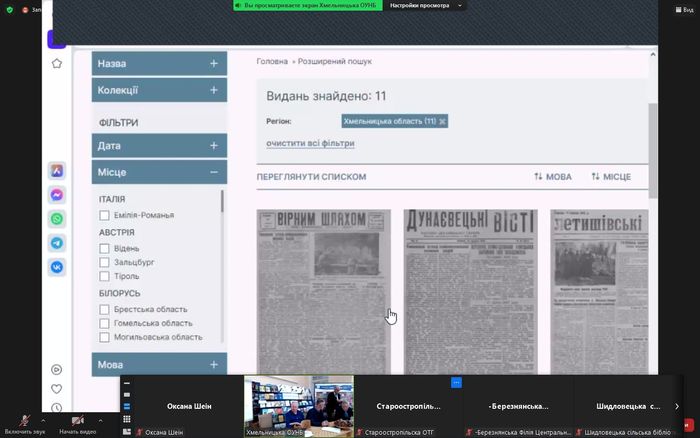Select Хмельницька ОУНБ video tile
The width and height of the screenshot is (700, 438).
coord(299,406)
